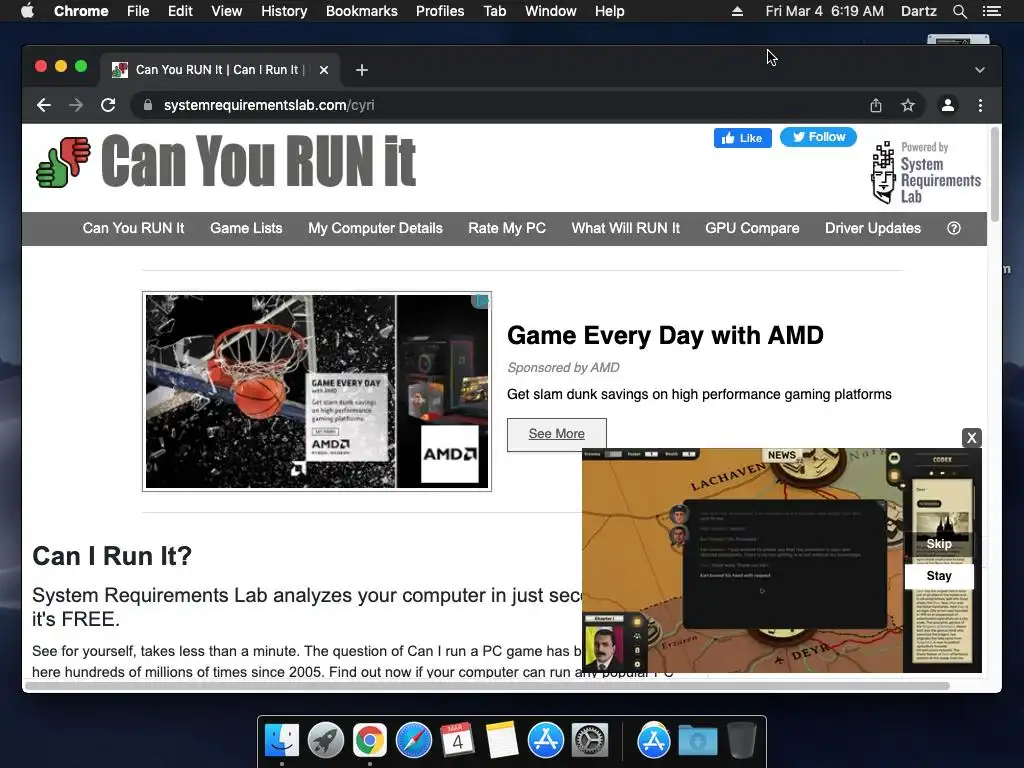1024x768 pixels.
Task: Bookmark this page with the star icon
Action: [x=908, y=105]
